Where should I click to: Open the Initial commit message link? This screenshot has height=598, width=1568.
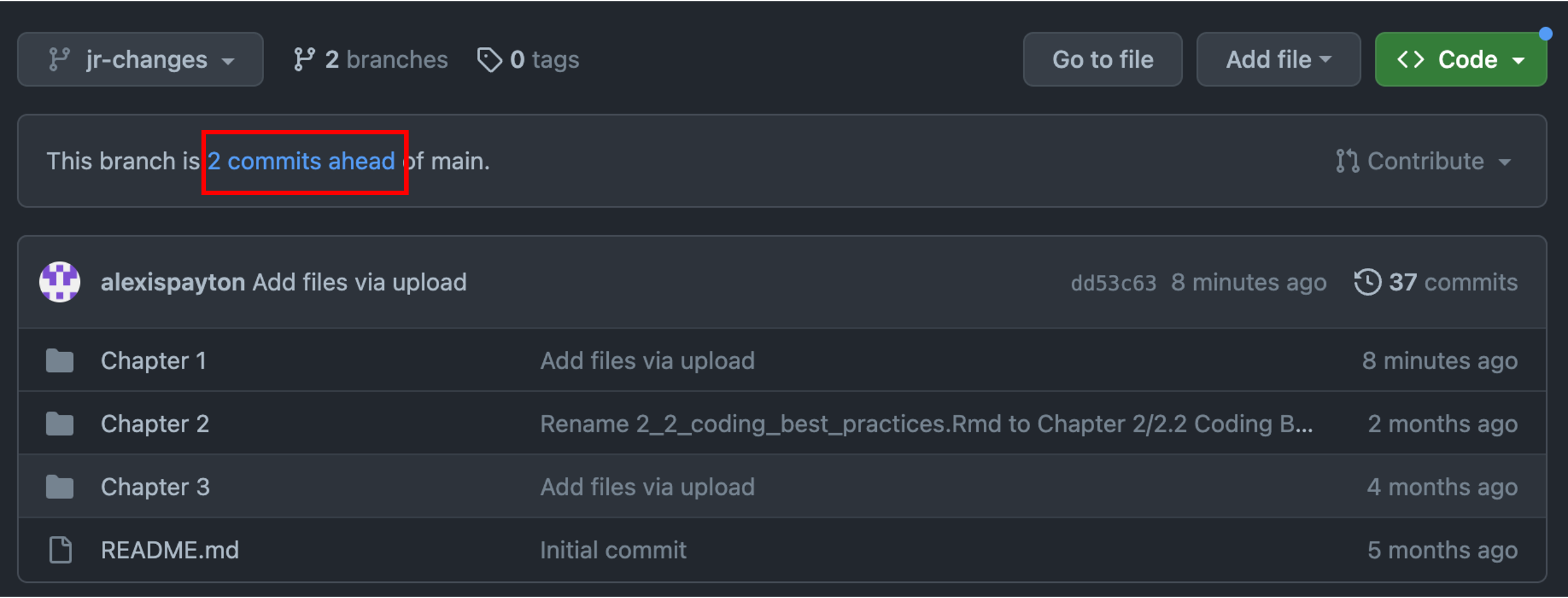click(x=613, y=550)
